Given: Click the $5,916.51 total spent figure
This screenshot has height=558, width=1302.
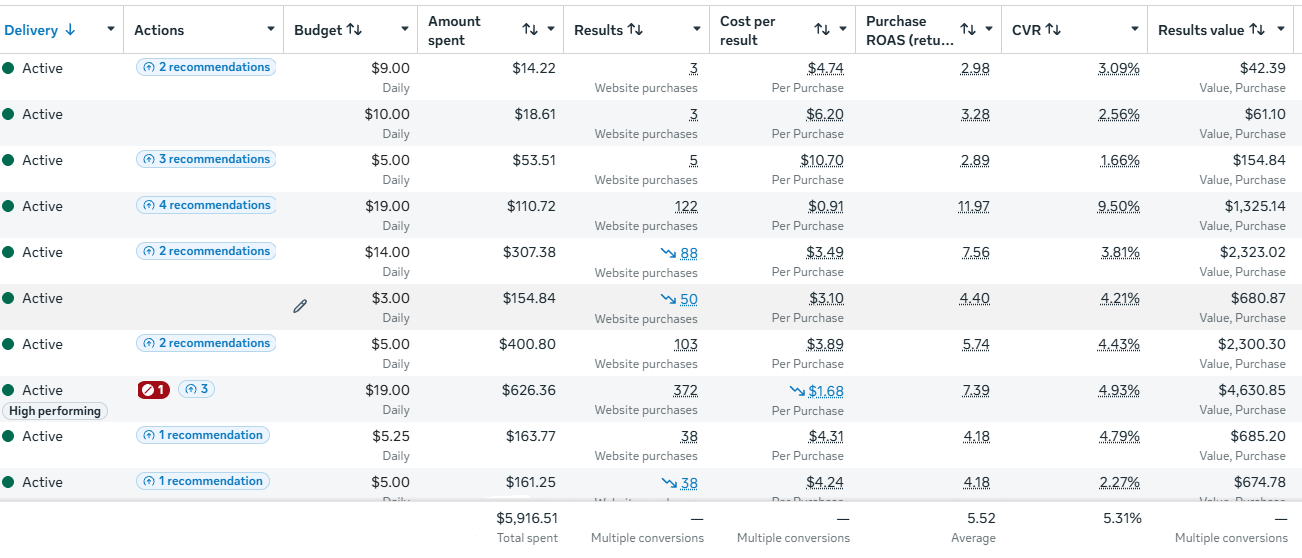Looking at the screenshot, I should point(527,518).
